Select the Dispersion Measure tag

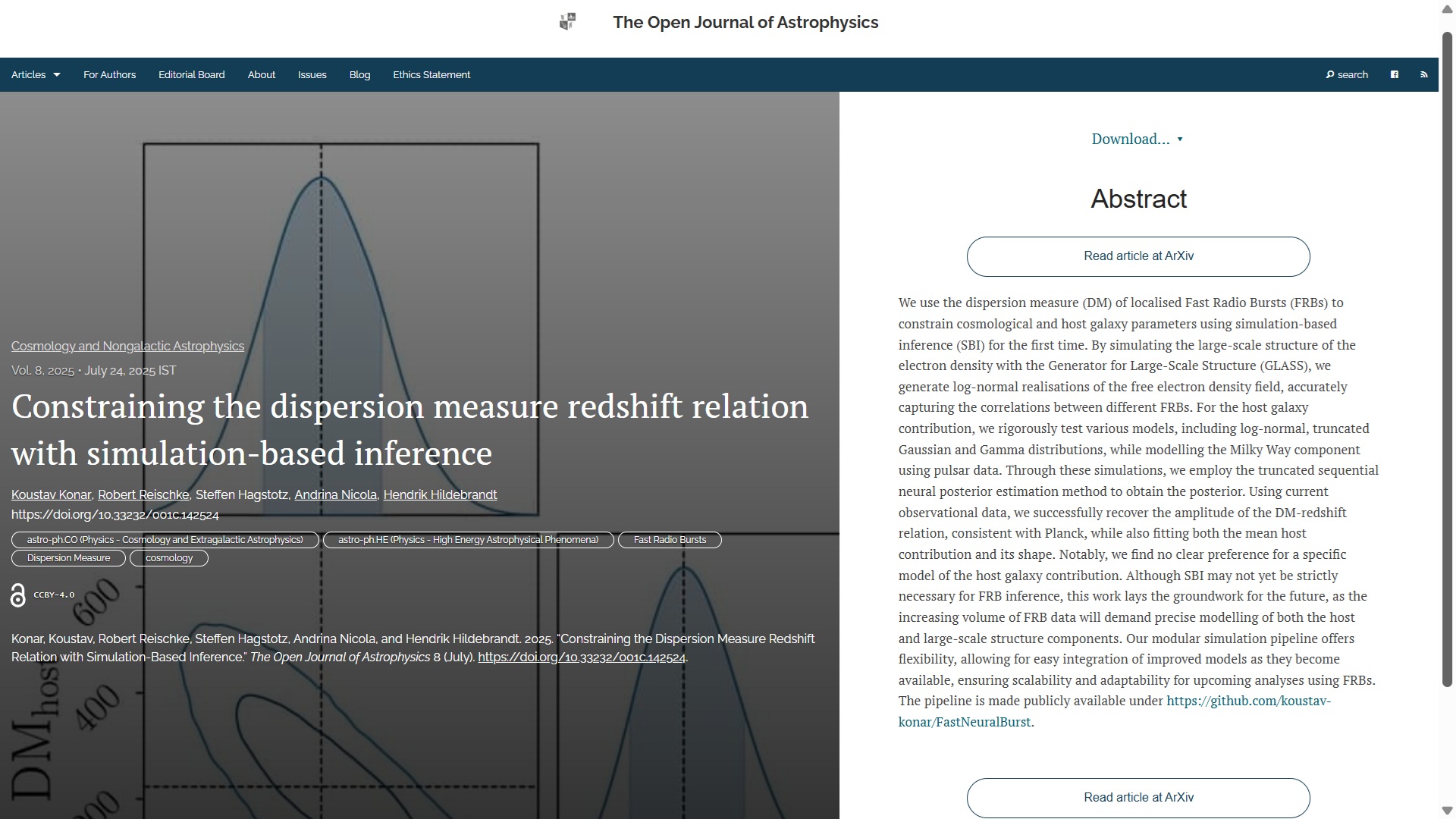point(68,558)
